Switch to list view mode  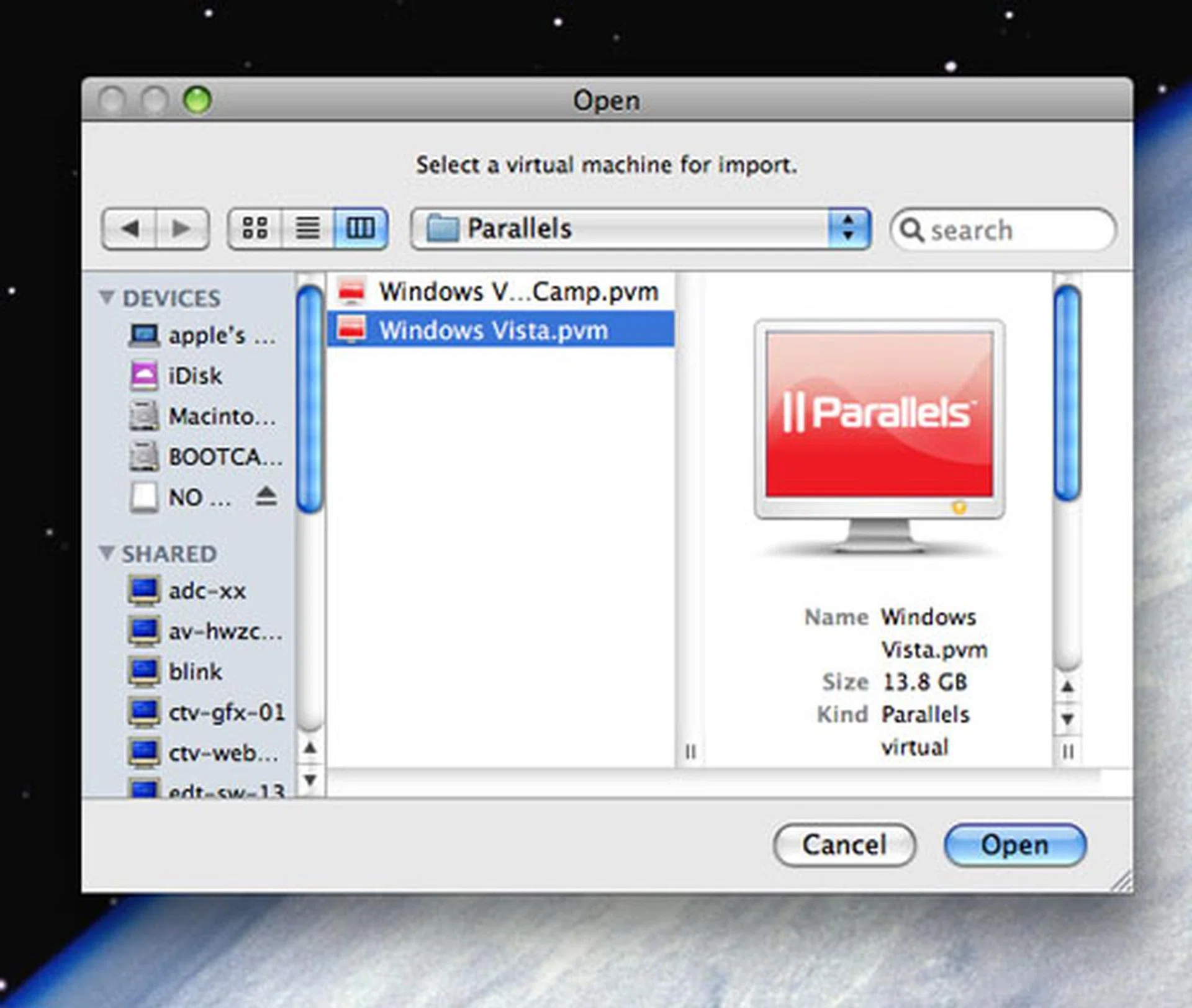click(x=307, y=228)
